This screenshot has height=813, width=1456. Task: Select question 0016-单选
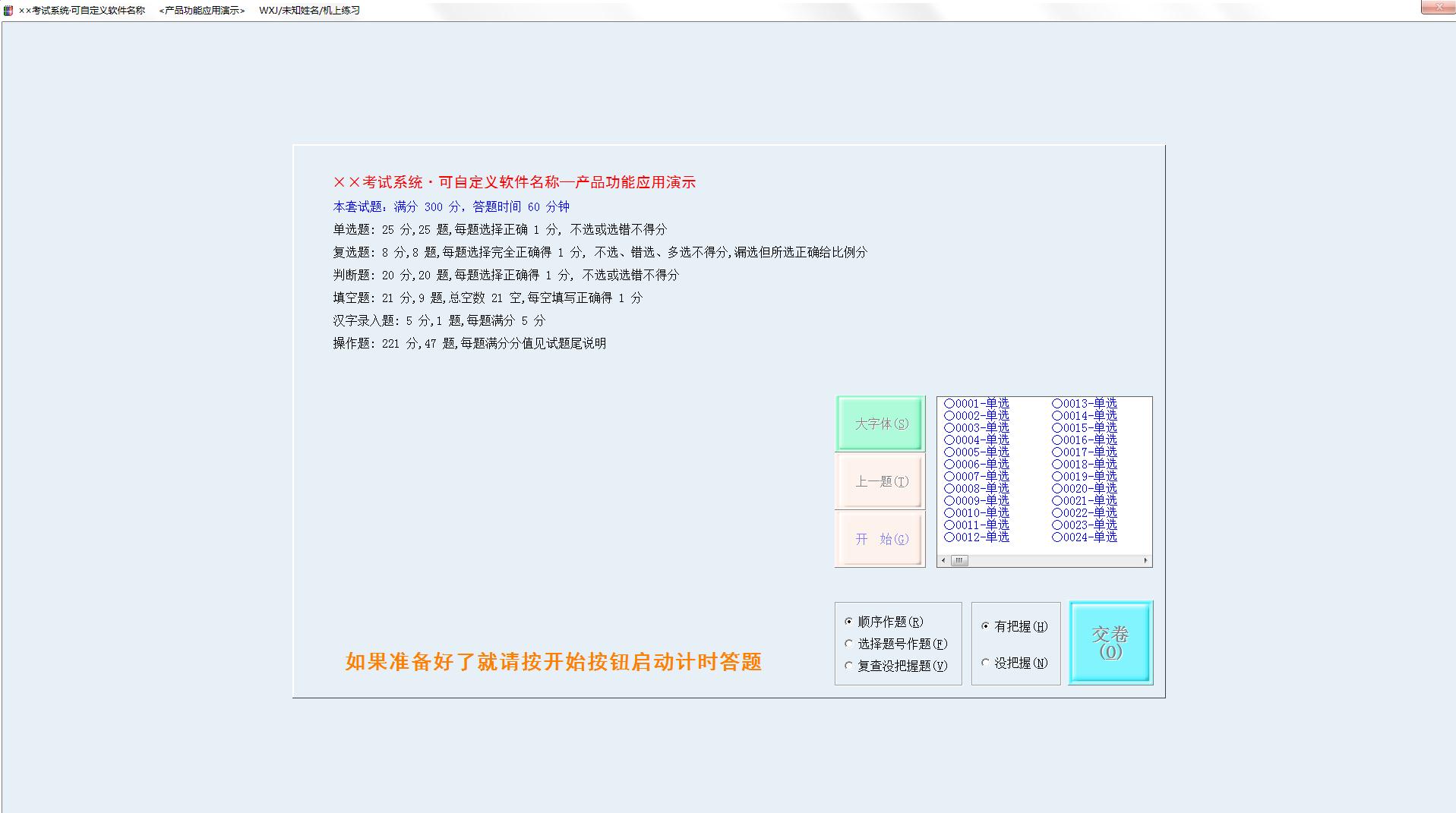1085,440
